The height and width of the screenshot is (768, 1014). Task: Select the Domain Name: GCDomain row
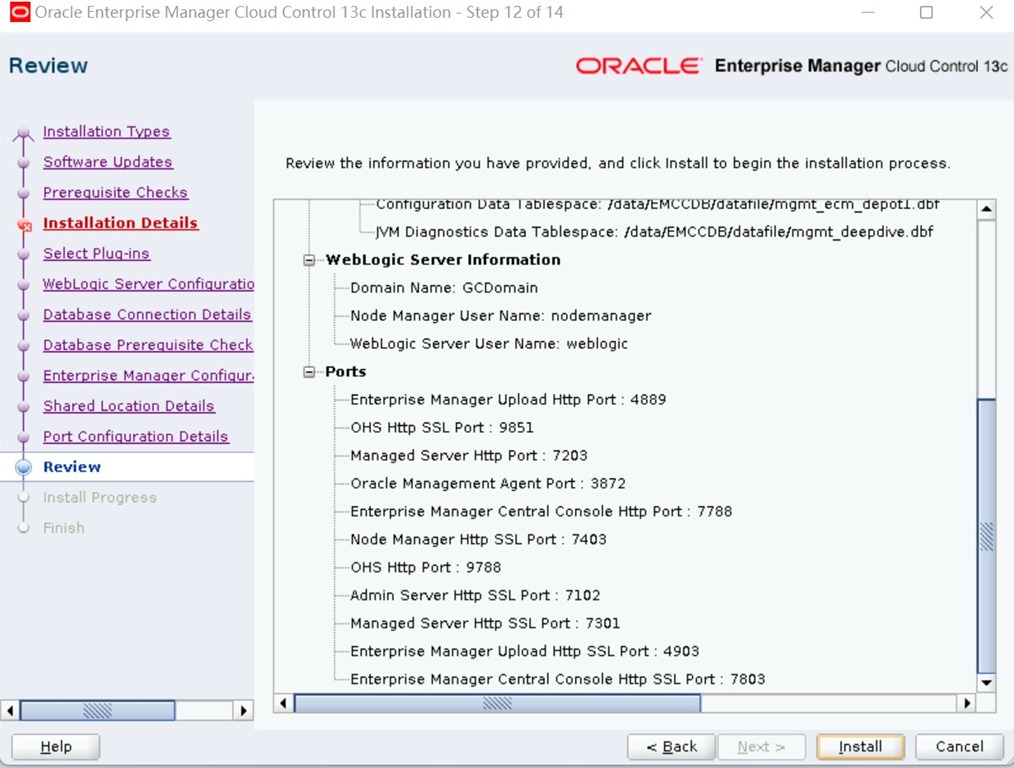(444, 288)
